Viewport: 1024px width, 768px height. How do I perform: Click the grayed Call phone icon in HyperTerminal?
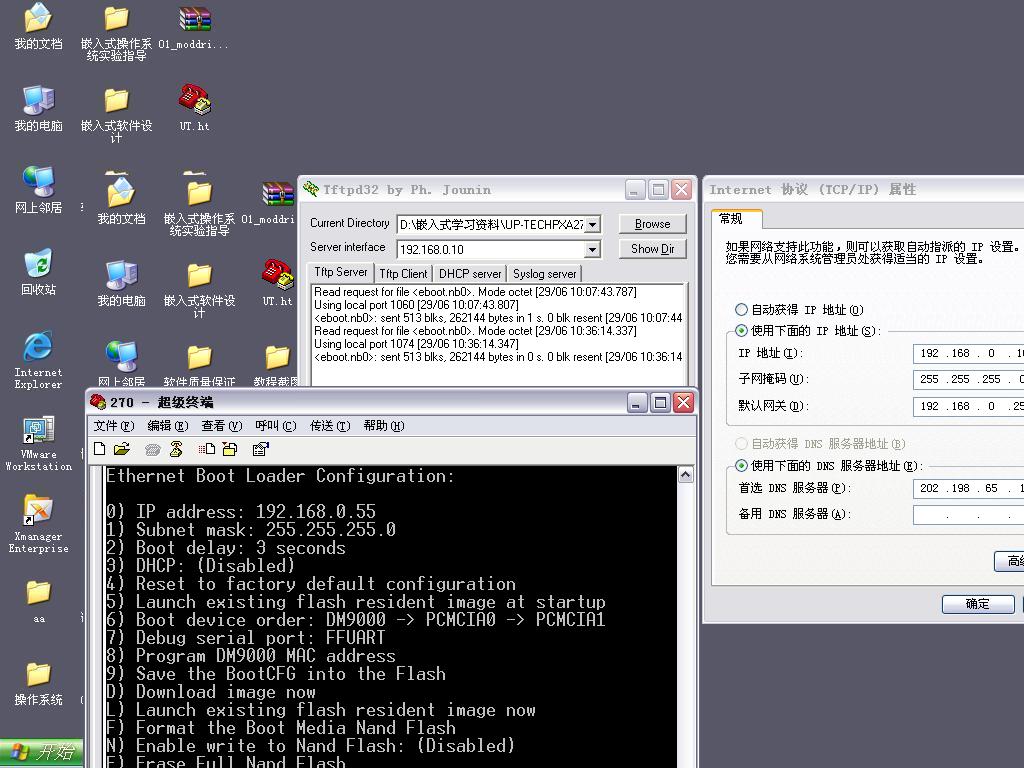tap(153, 449)
